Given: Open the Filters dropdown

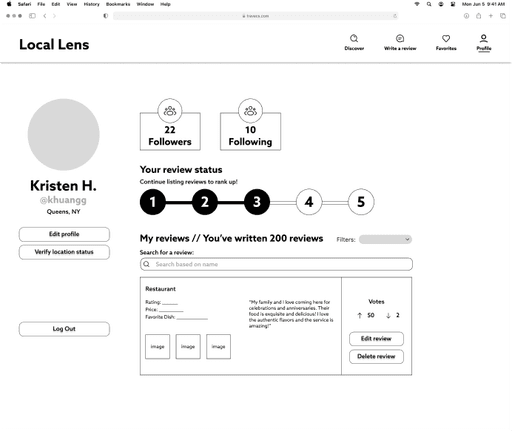Looking at the screenshot, I should (x=385, y=239).
